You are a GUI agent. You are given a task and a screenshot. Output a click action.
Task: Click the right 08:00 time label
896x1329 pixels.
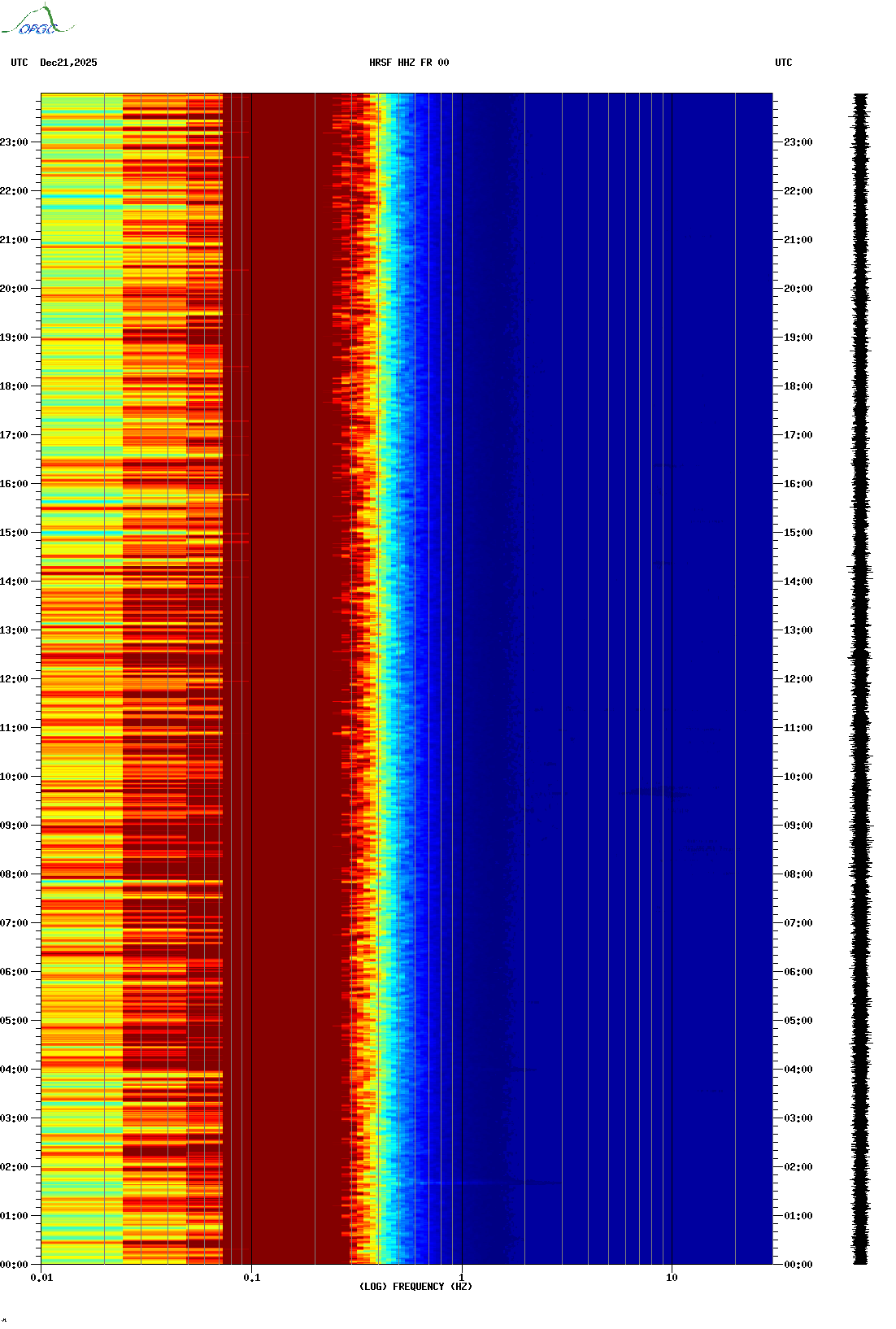798,874
